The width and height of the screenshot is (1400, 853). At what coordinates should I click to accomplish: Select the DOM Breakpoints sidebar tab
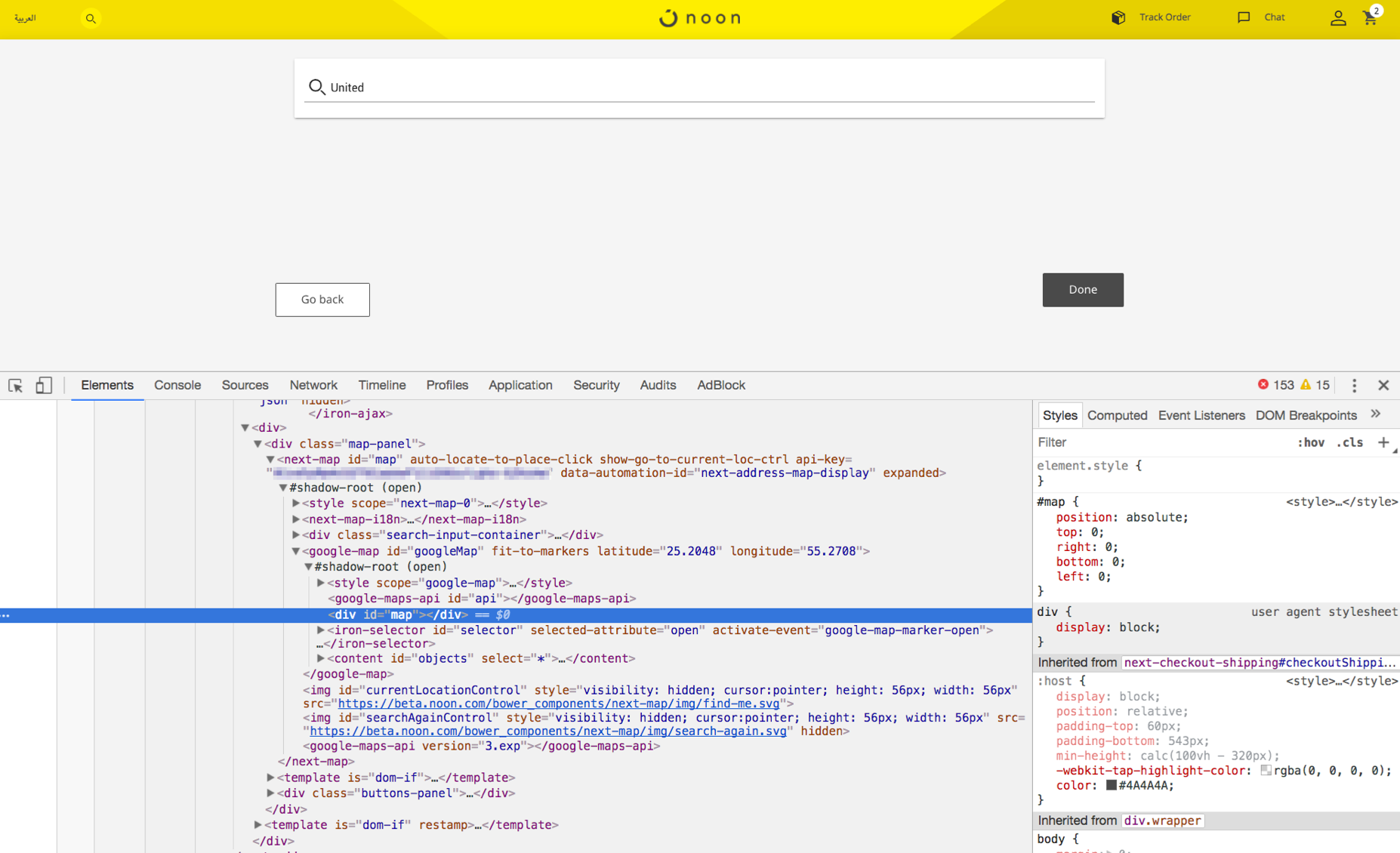click(x=1306, y=415)
